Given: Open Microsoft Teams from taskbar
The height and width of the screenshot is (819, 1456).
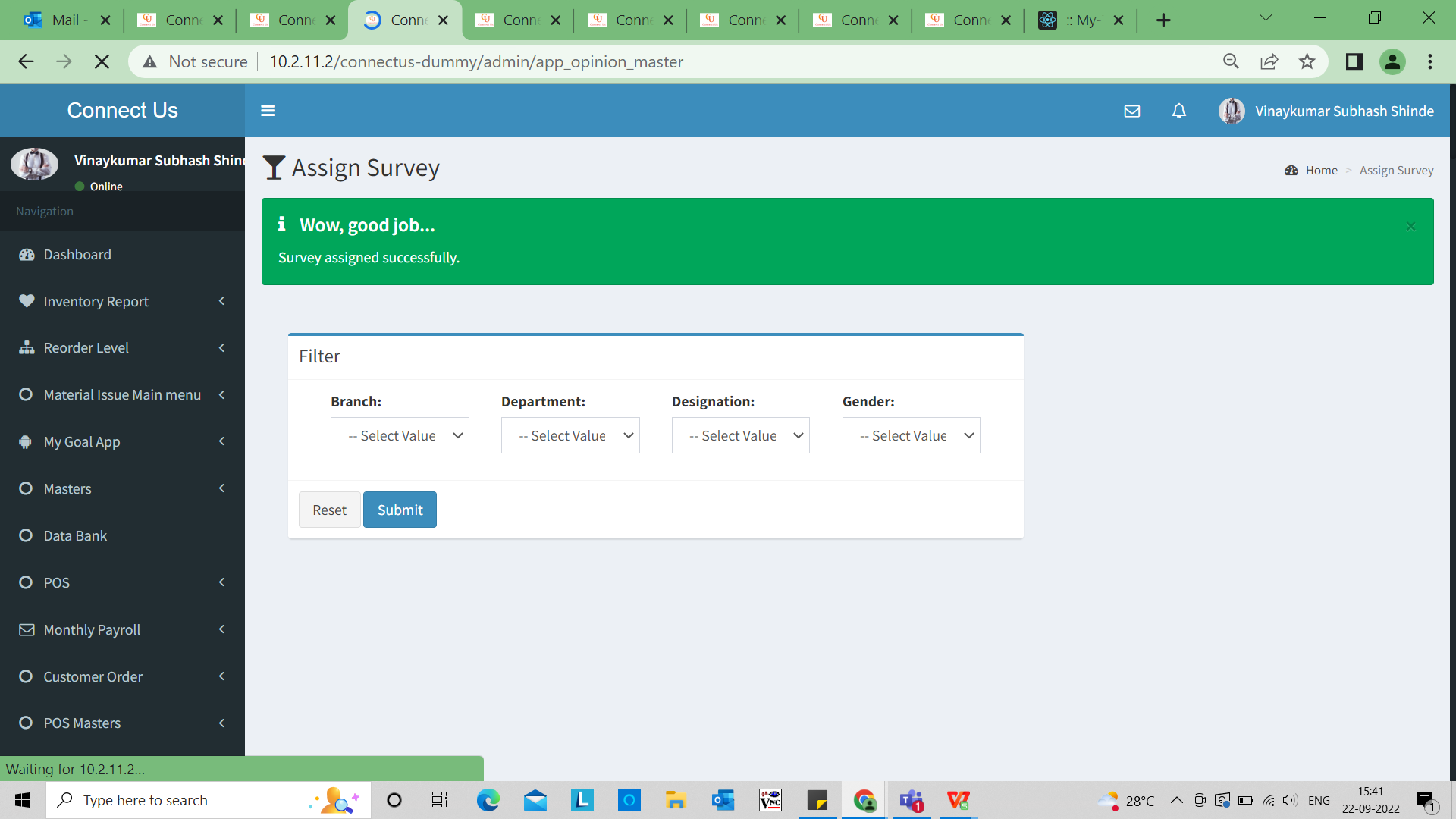Looking at the screenshot, I should tap(912, 800).
